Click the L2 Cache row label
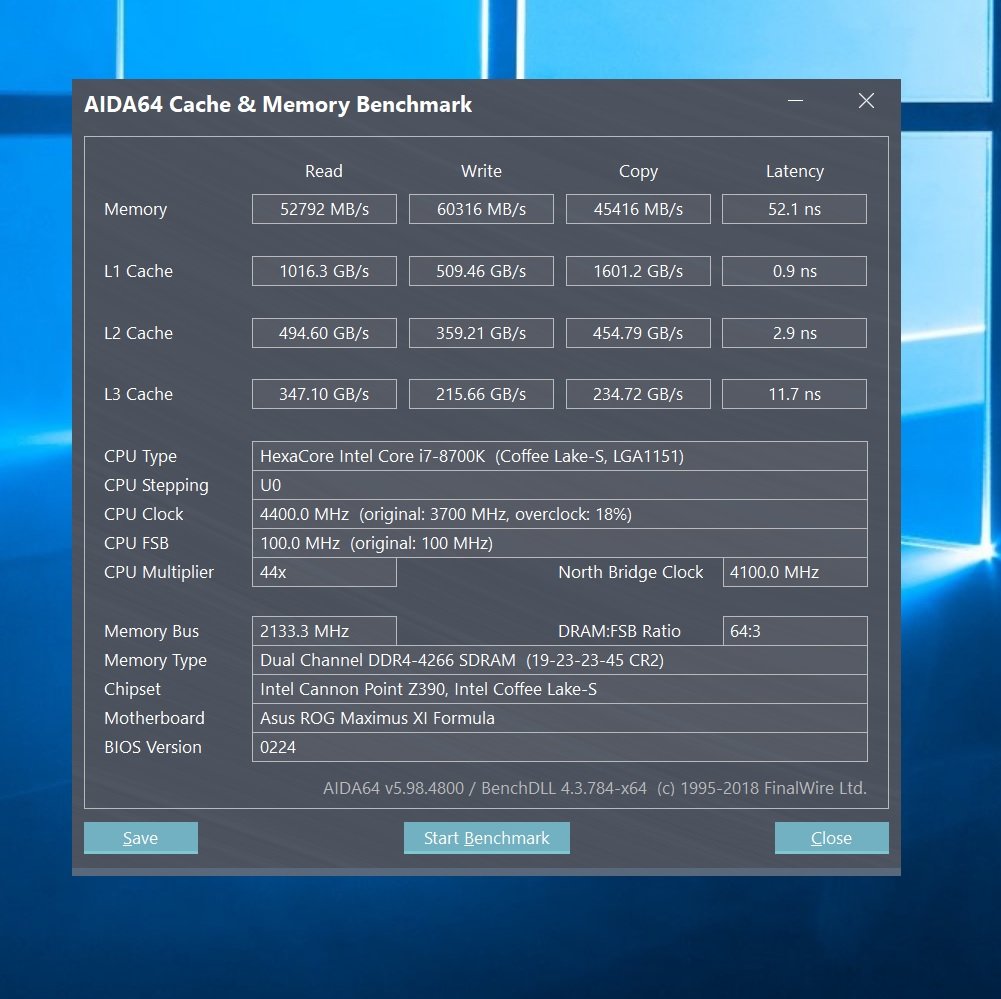Screen dimensions: 1001x999 click(139, 333)
